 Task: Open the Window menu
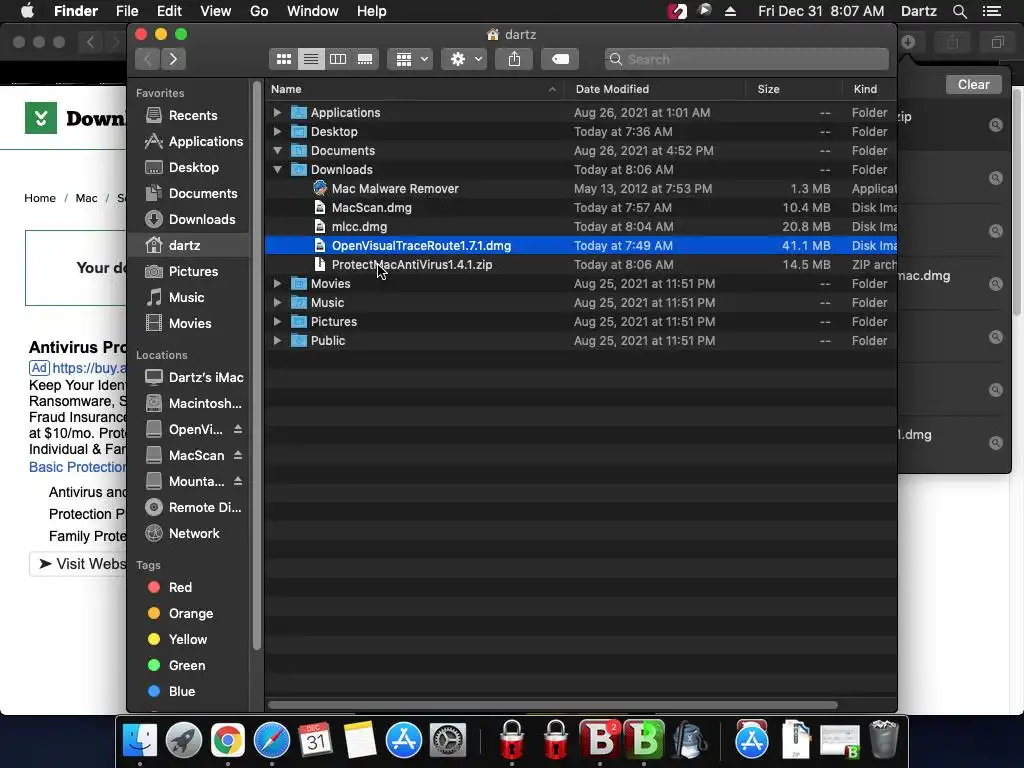pos(313,11)
